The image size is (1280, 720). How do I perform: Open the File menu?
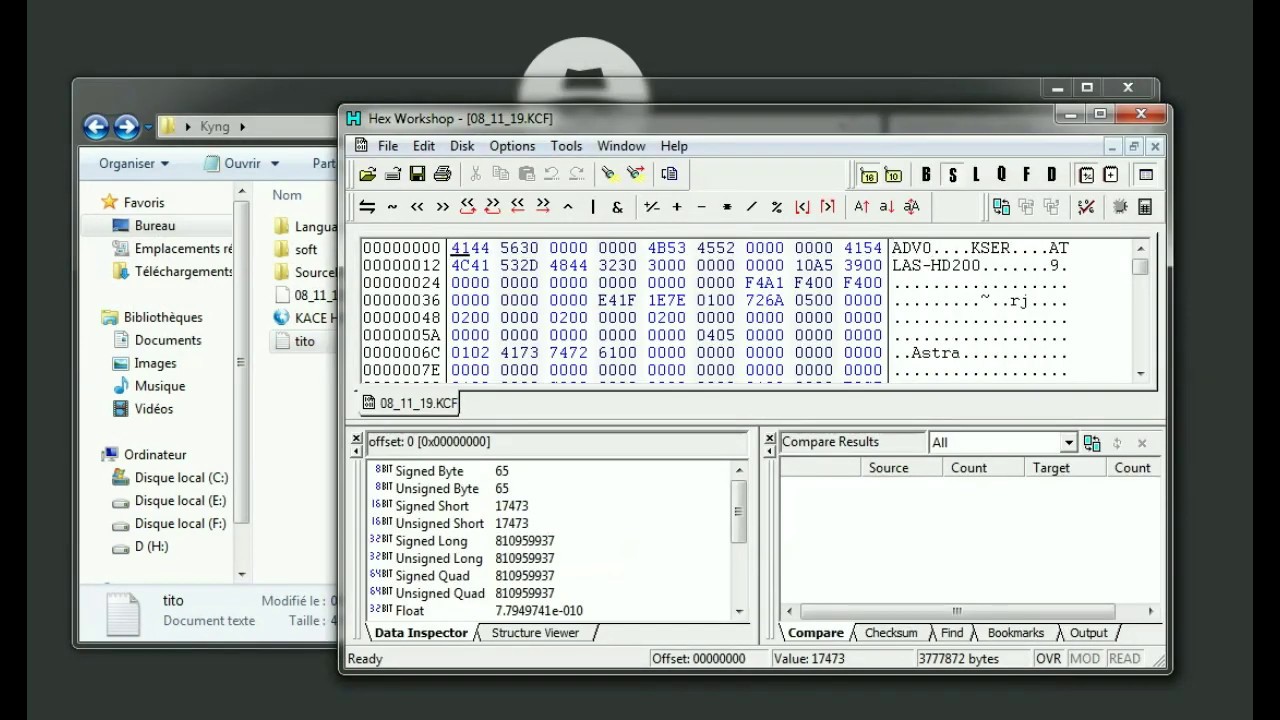(x=388, y=146)
